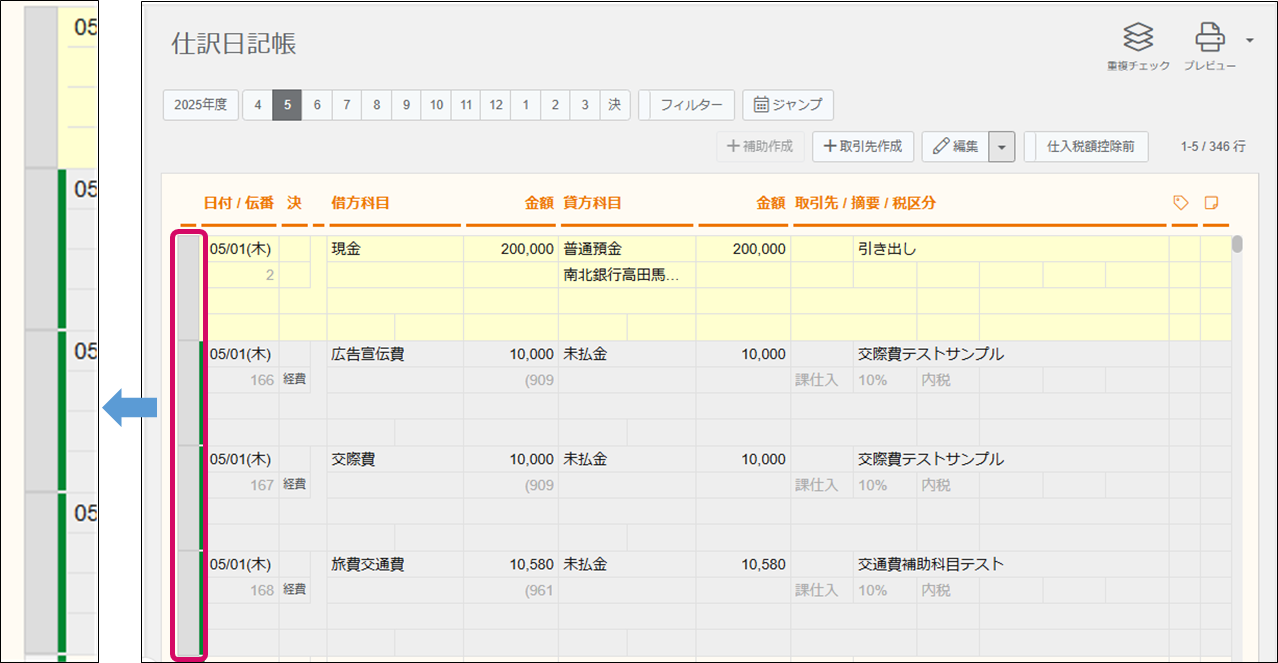Click the blue left arrow

(130, 407)
